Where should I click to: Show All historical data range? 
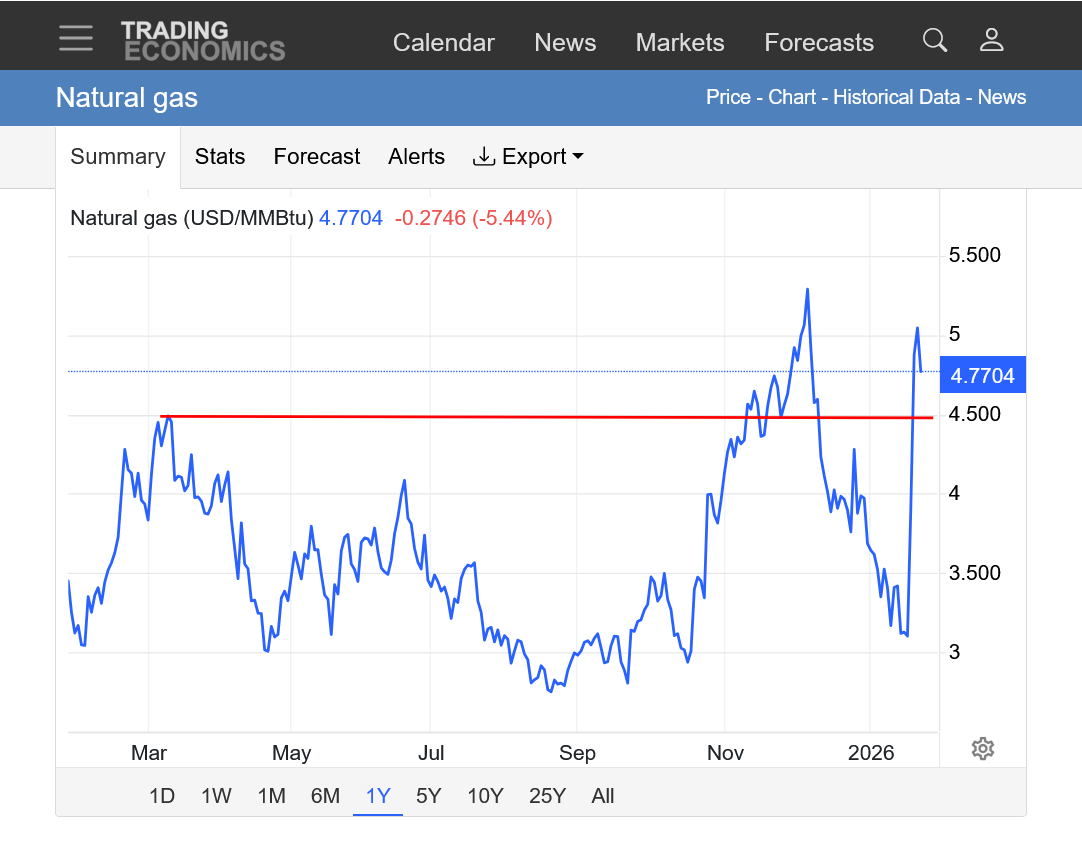coord(603,796)
